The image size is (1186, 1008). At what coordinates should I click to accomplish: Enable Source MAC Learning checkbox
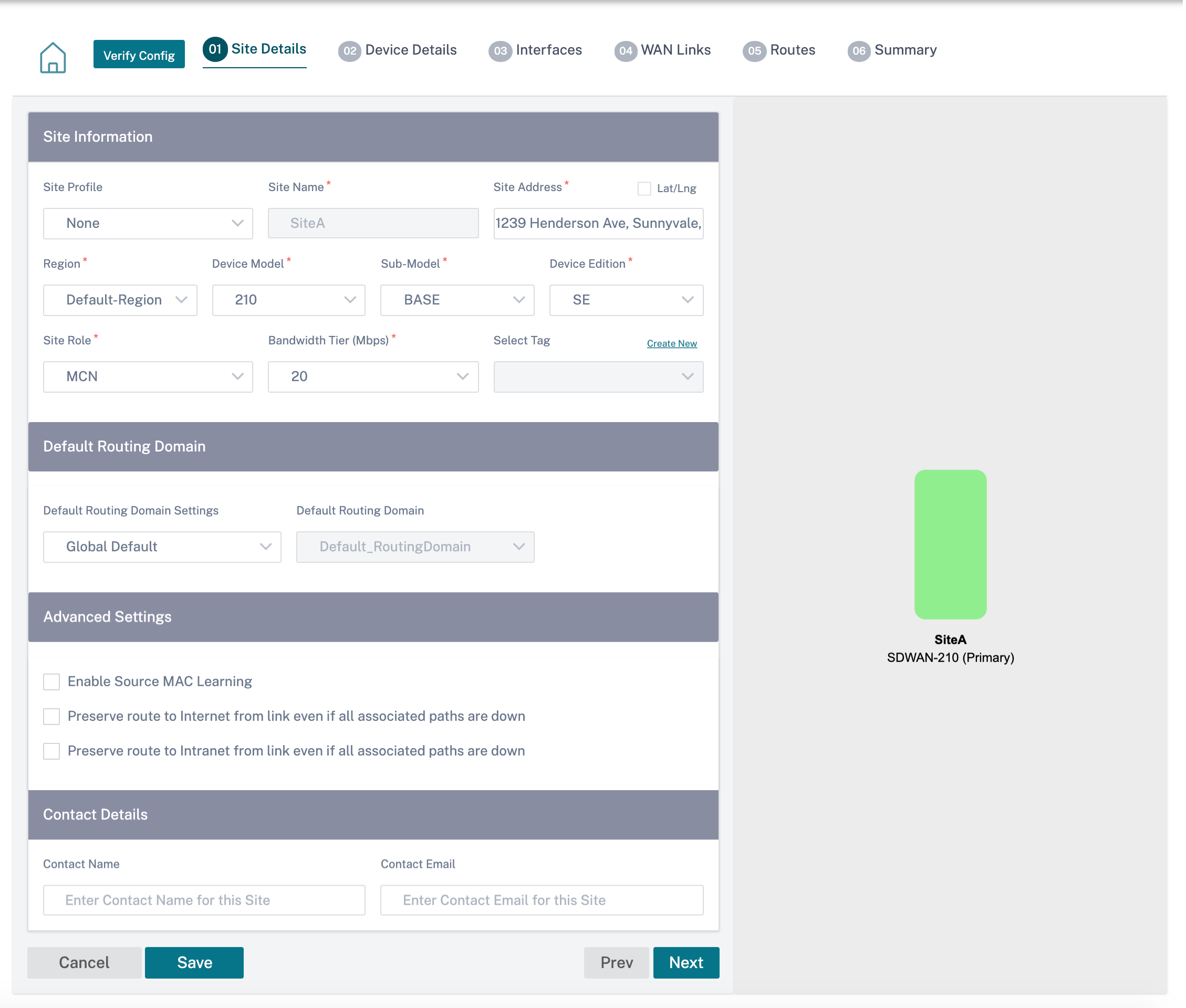[x=51, y=682]
